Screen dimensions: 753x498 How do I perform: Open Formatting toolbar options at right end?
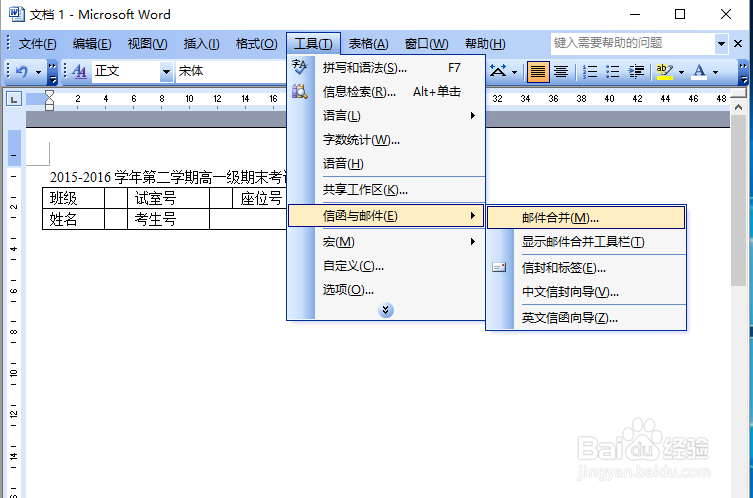[743, 72]
